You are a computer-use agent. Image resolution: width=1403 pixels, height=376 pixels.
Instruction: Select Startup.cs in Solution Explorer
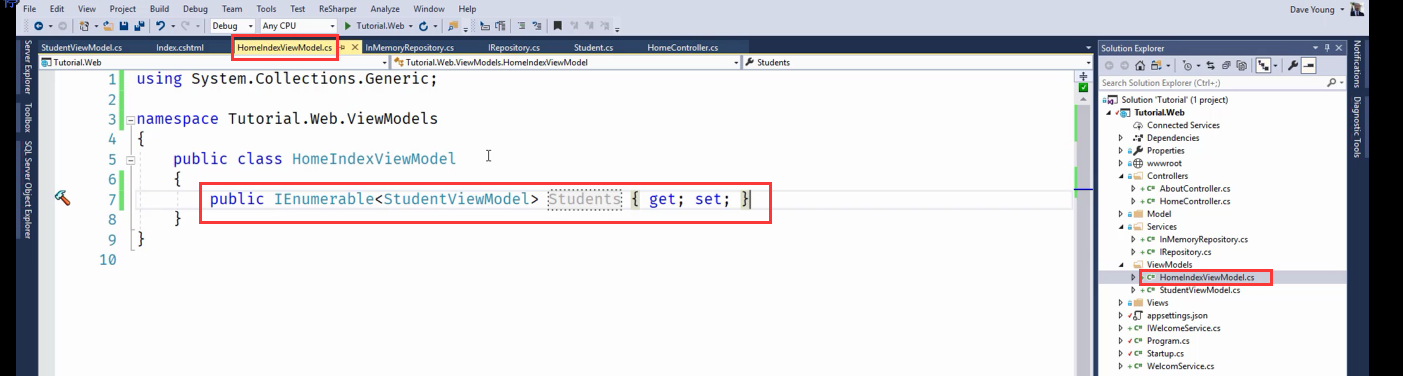[1165, 353]
